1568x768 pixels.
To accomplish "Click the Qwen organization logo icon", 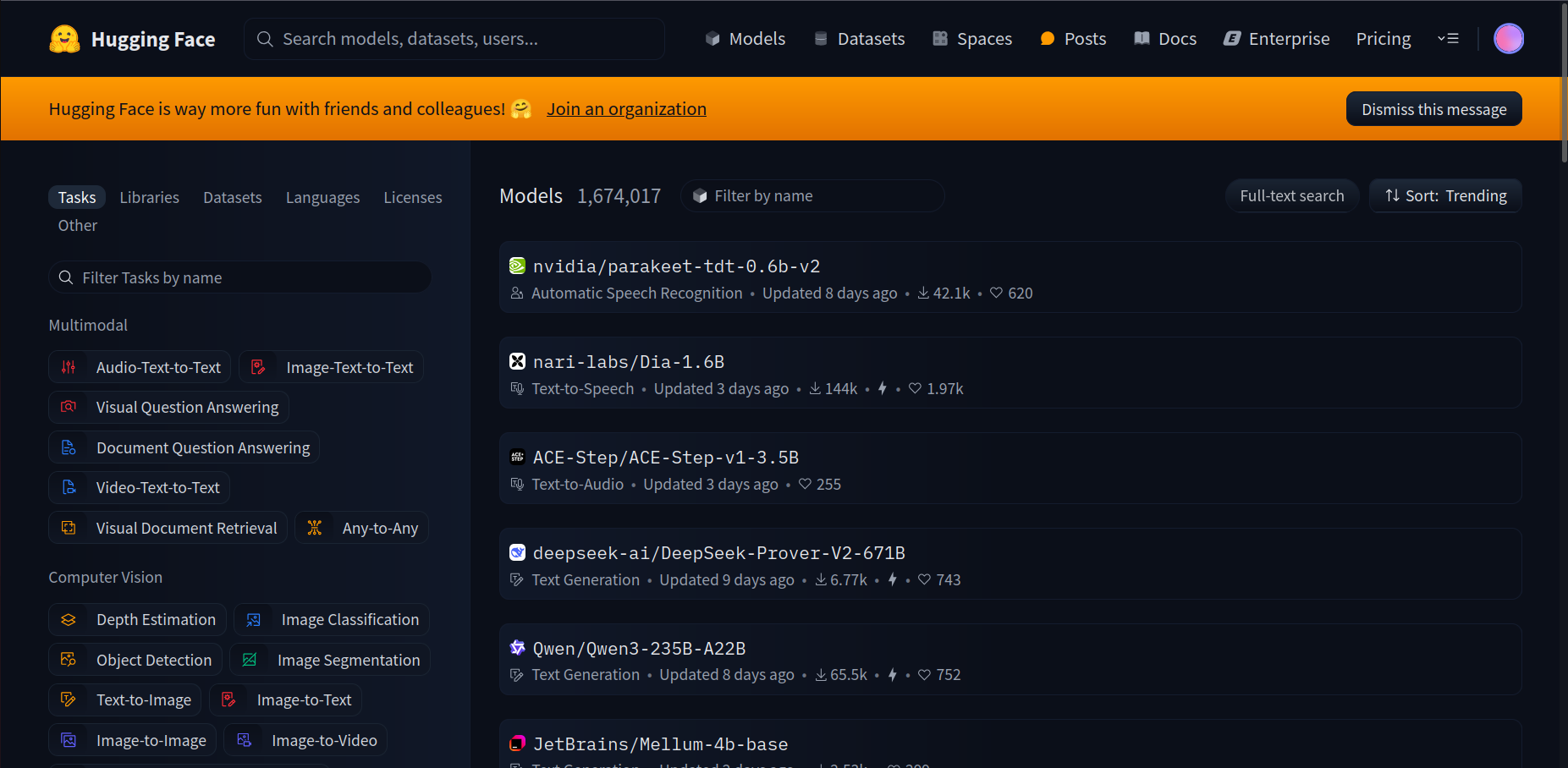I will 517,649.
